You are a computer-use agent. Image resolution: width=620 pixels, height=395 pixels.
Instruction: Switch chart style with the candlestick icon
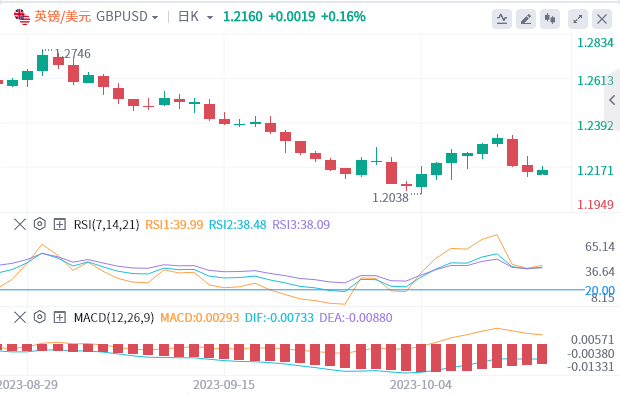(550, 19)
